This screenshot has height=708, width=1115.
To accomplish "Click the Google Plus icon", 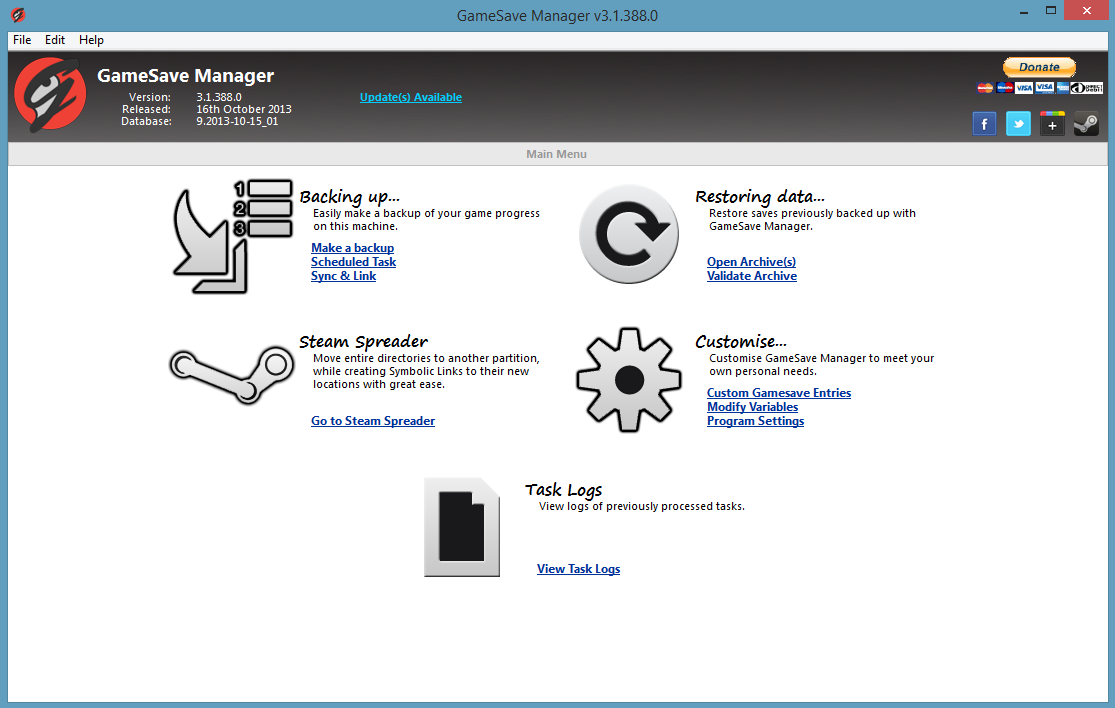I will tap(1052, 124).
